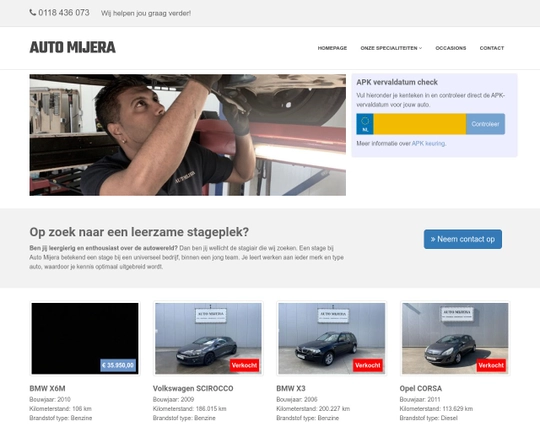This screenshot has width=540, height=432.
Task: Click the Volkswagen SCIROCCO title
Action: (193, 389)
